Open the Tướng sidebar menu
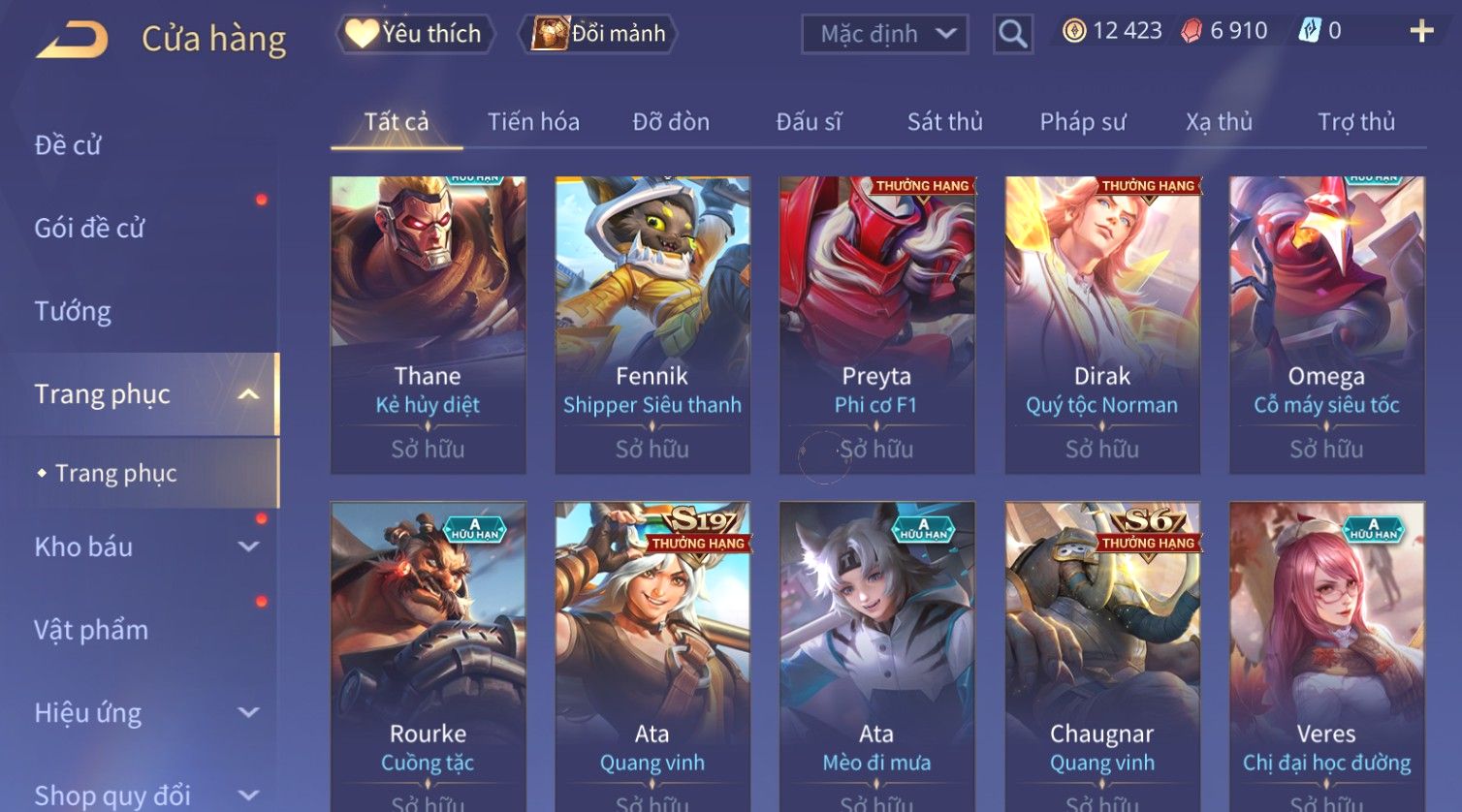This screenshot has width=1462, height=812. coord(73,311)
